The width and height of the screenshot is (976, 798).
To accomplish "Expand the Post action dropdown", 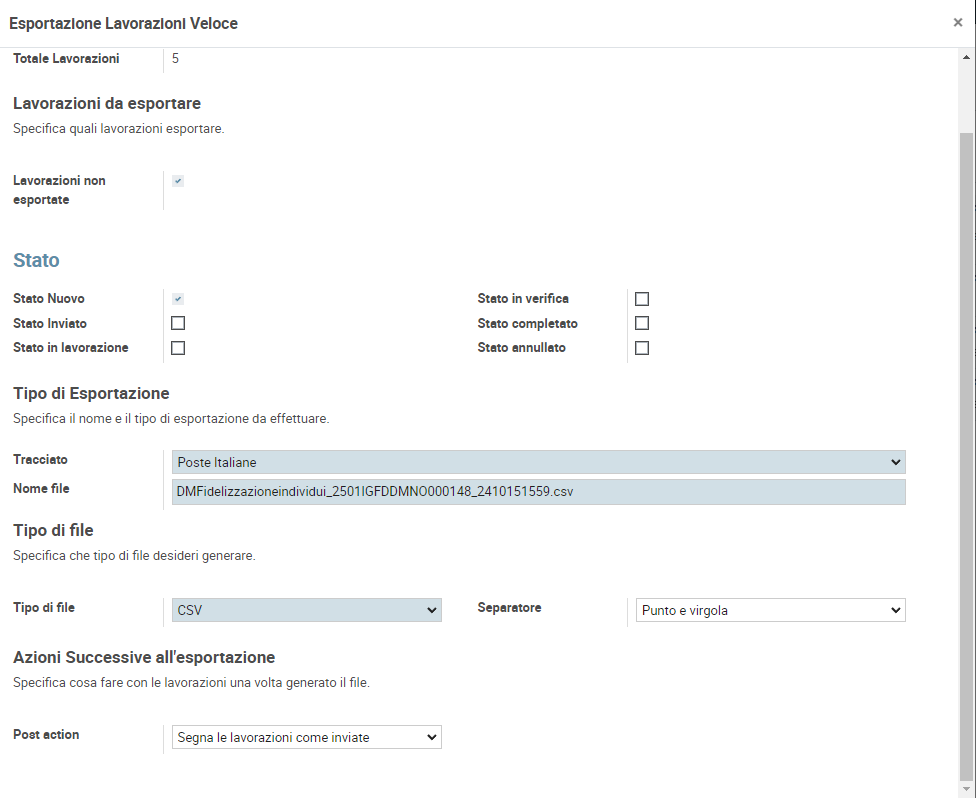I will point(306,737).
